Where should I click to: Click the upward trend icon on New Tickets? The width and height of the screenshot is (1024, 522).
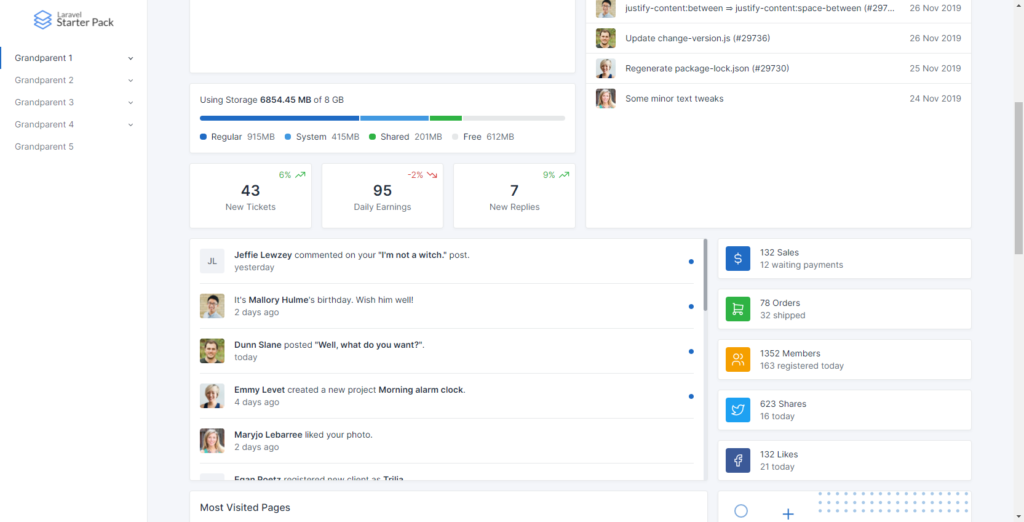click(300, 175)
